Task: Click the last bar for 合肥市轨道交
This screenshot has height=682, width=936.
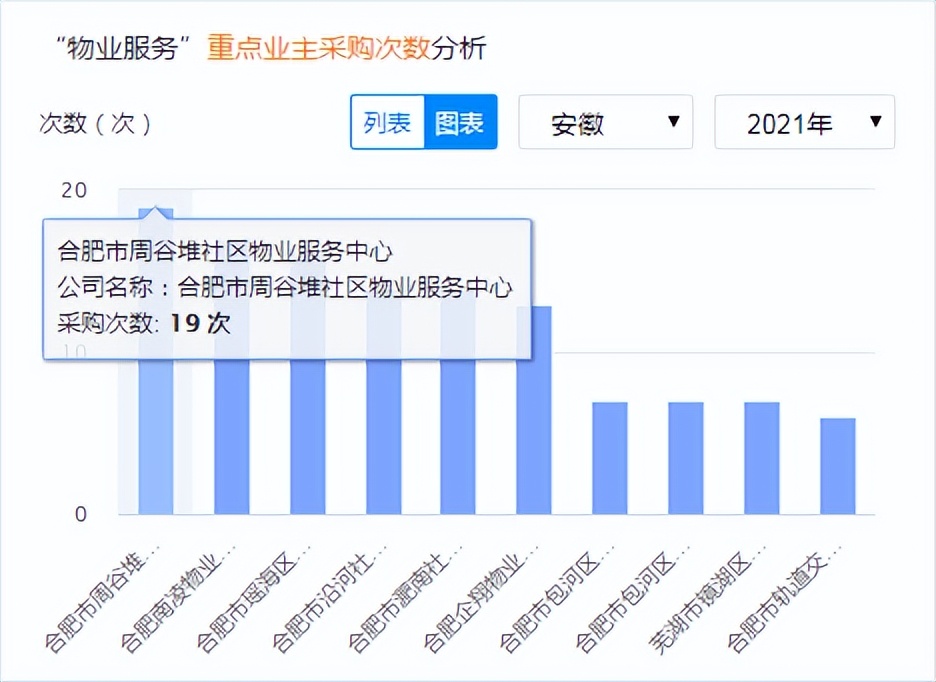Action: pos(838,465)
